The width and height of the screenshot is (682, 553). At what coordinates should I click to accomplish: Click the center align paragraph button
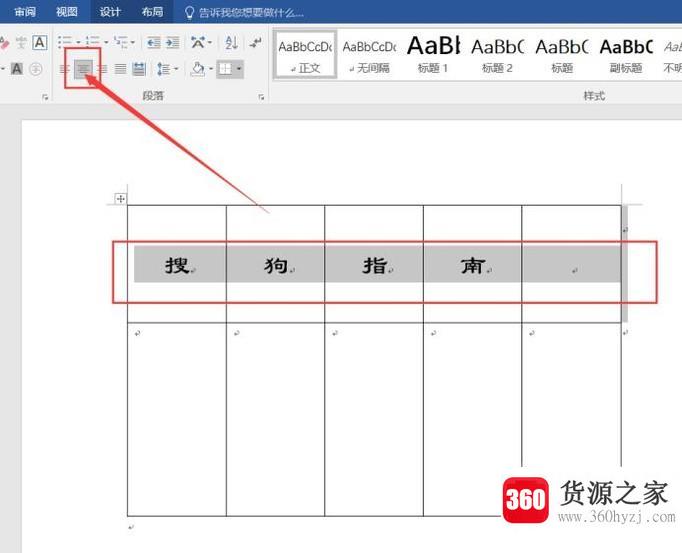pyautogui.click(x=83, y=69)
